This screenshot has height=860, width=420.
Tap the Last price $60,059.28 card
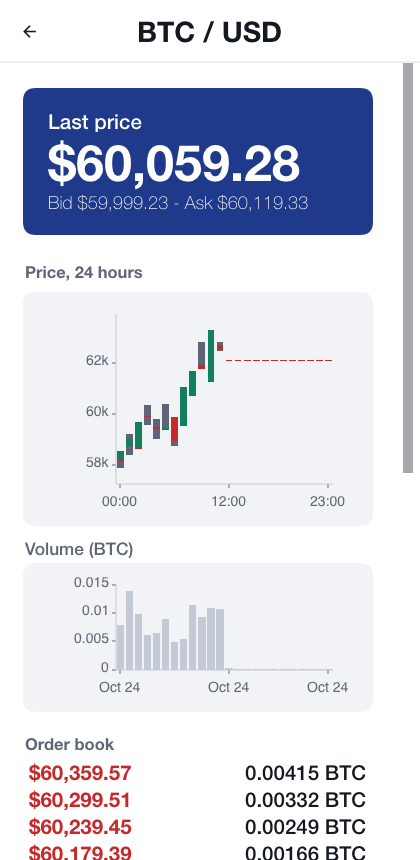point(198,161)
